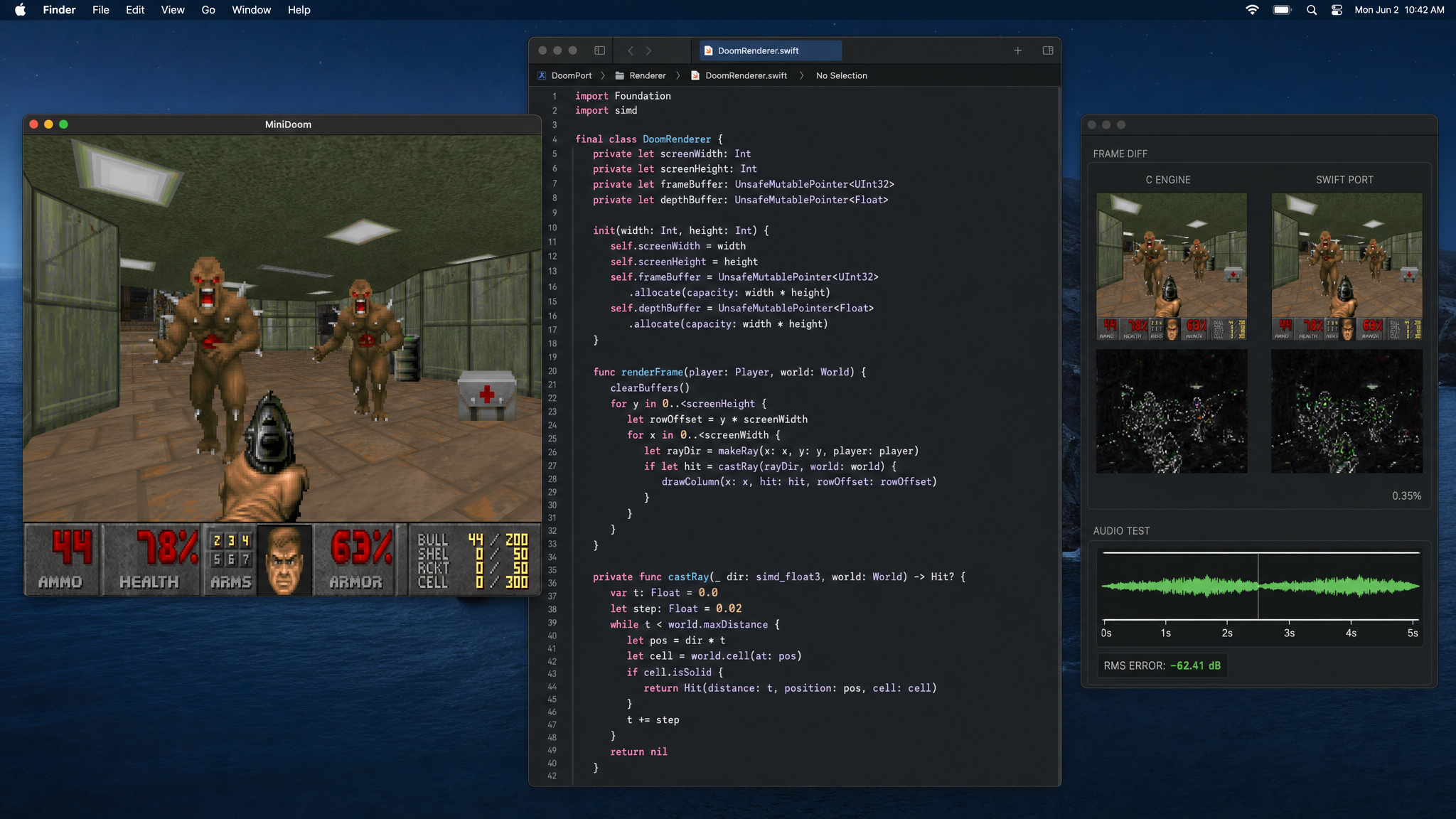Click the Doomguy face in status bar
Screen dimensions: 1456x819
(x=284, y=560)
